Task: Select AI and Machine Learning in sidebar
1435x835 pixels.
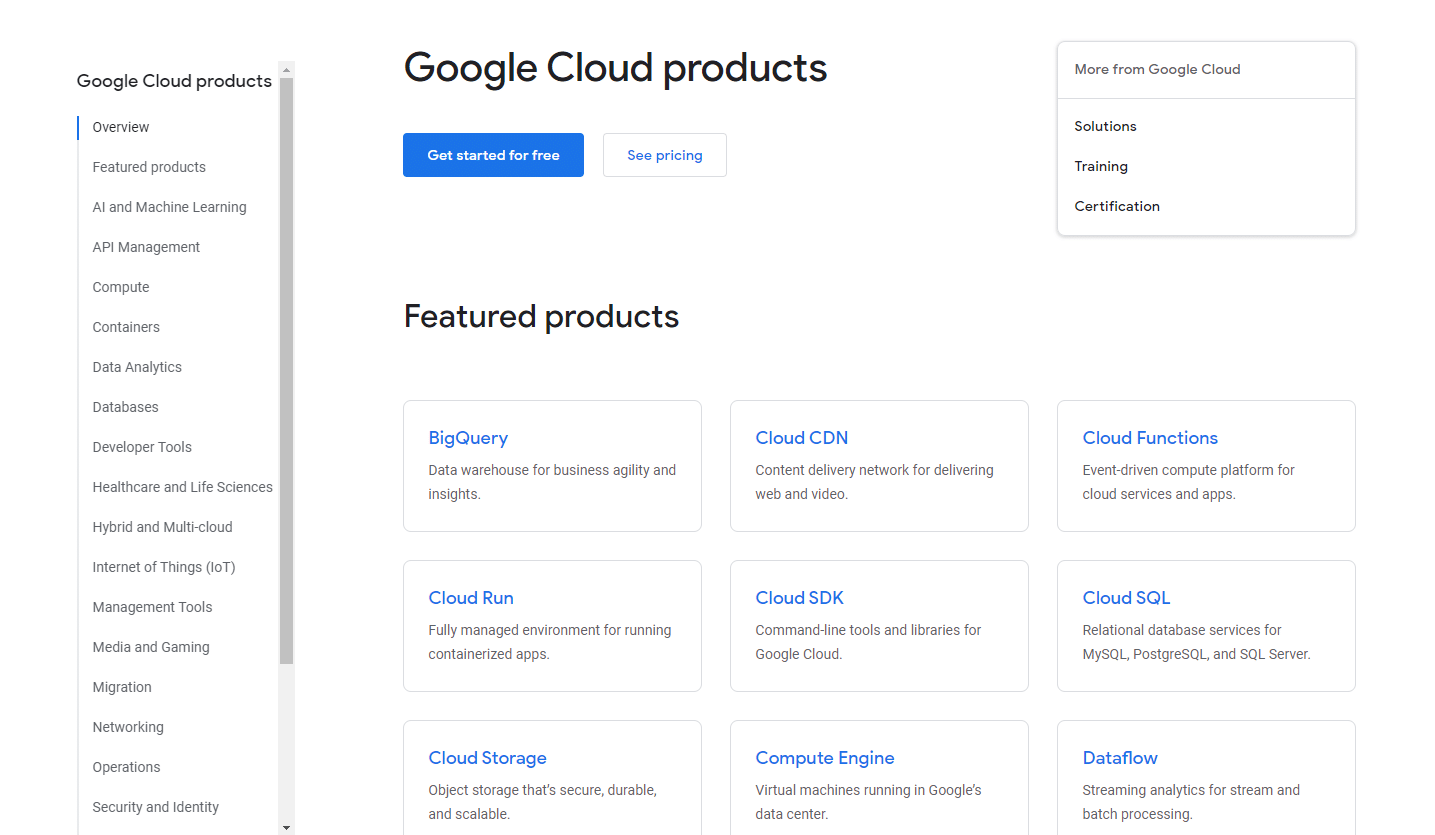Action: tap(169, 207)
